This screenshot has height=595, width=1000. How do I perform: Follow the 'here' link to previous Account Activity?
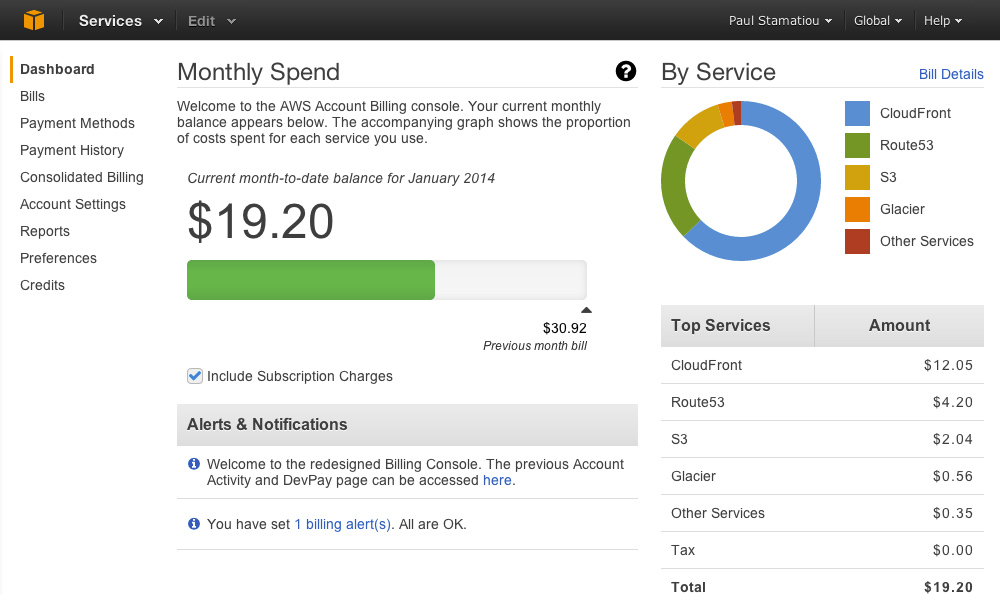tap(497, 480)
